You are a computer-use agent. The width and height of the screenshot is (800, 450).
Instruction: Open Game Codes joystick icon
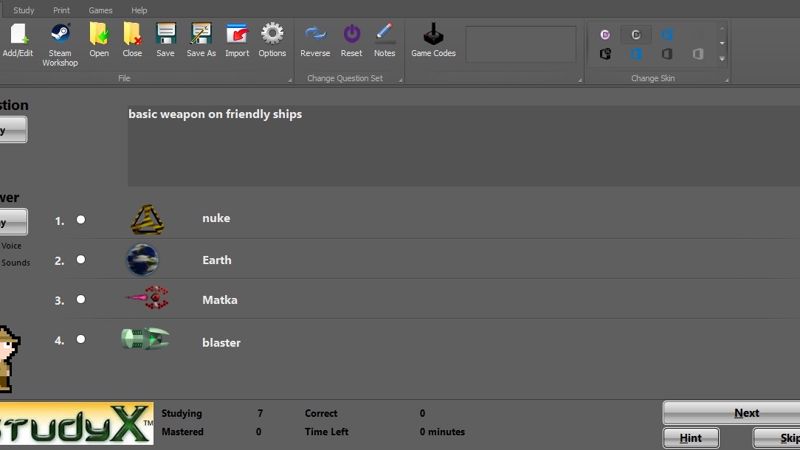[433, 40]
